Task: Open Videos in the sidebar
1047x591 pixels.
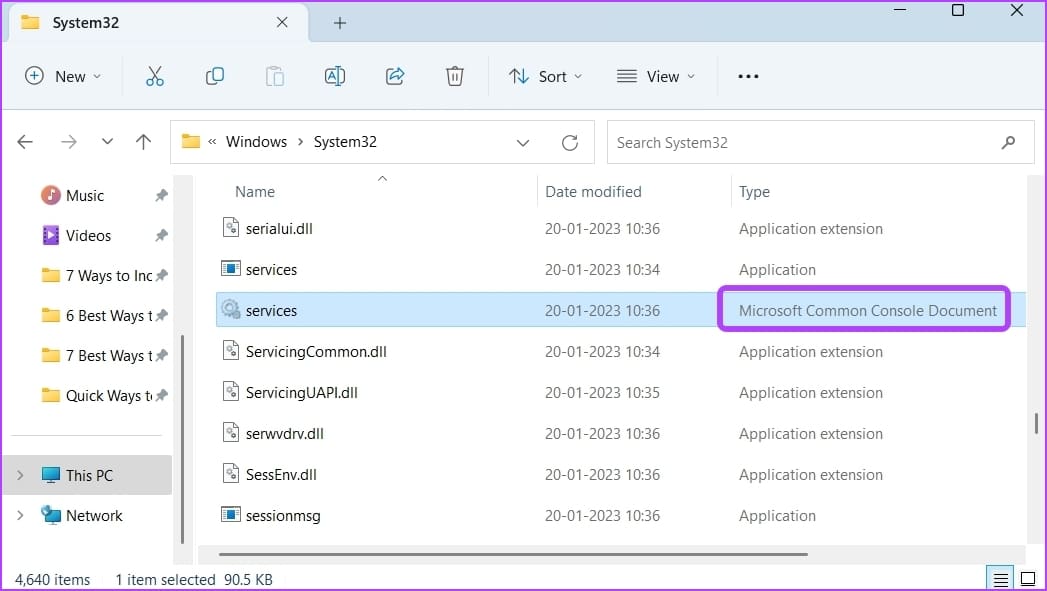Action: tap(88, 236)
